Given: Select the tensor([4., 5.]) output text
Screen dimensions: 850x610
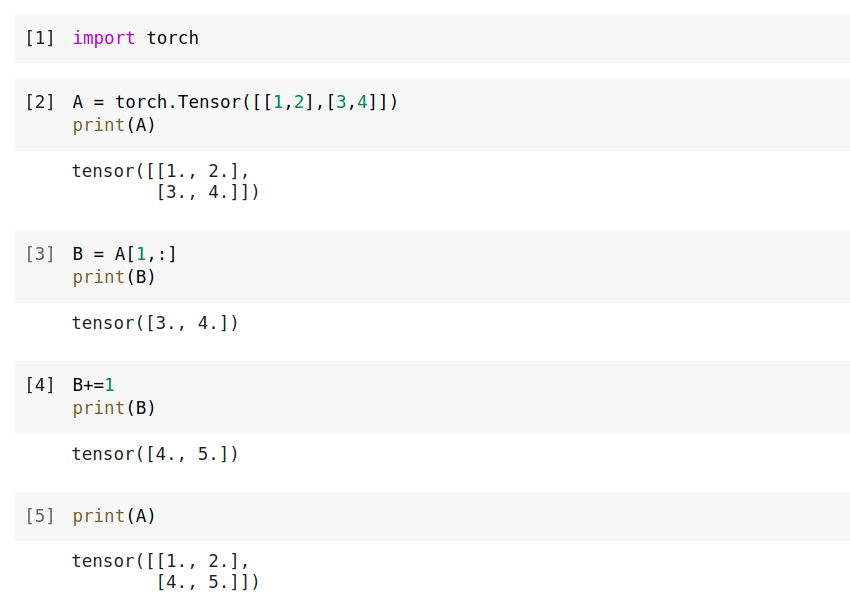Looking at the screenshot, I should [155, 454].
